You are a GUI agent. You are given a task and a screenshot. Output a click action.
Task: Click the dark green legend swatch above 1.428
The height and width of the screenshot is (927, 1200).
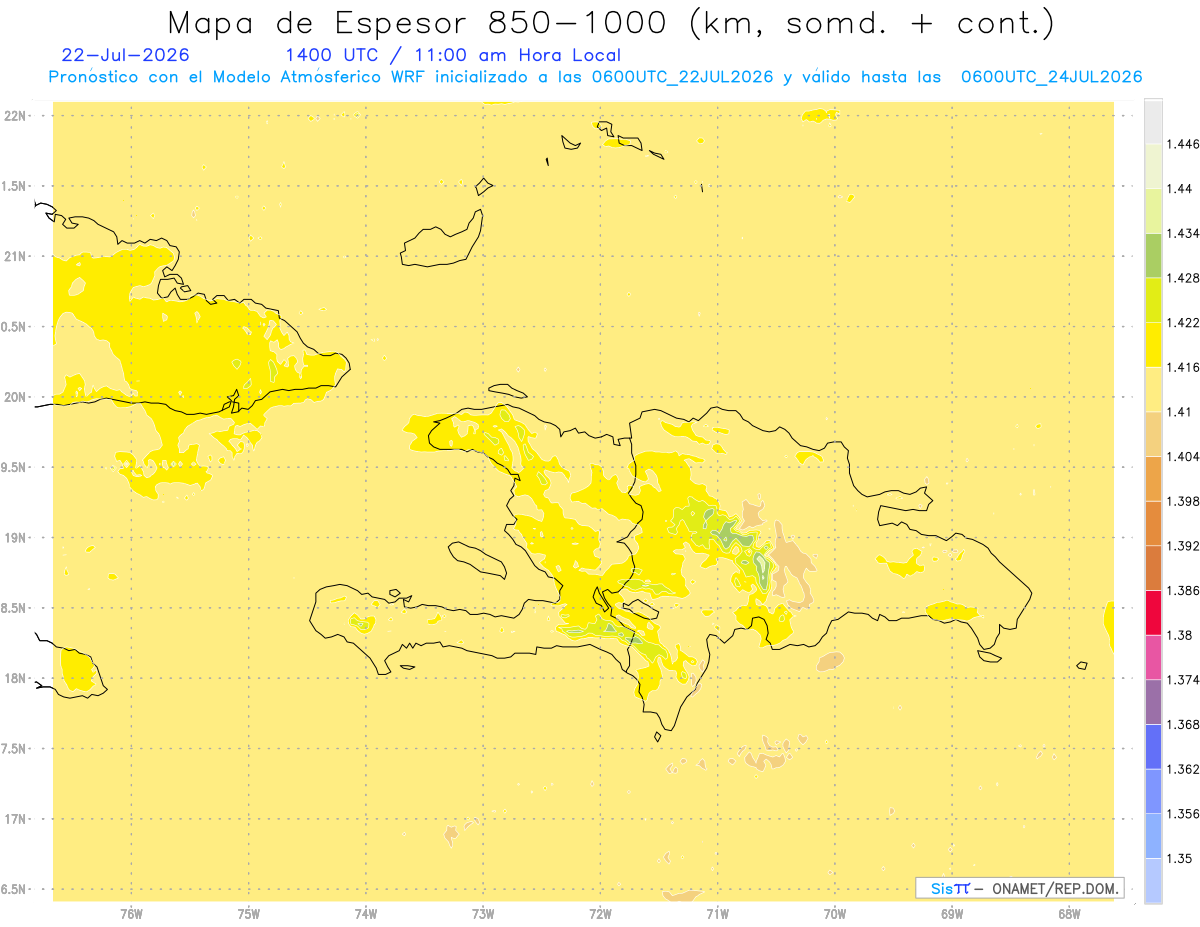click(x=1153, y=256)
